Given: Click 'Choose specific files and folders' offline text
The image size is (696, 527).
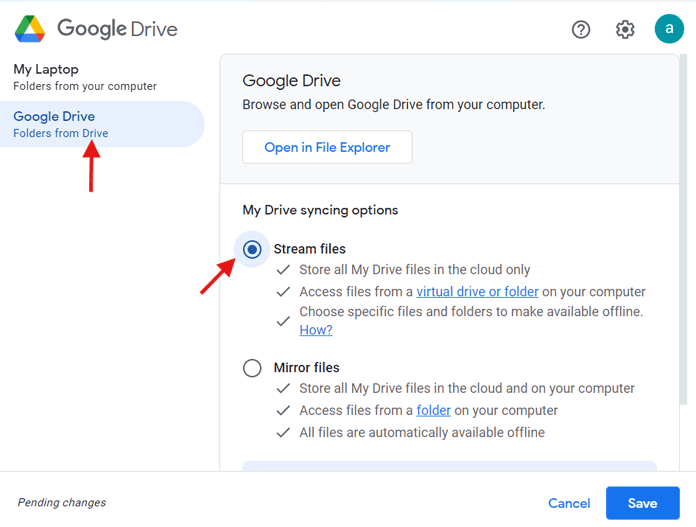Looking at the screenshot, I should tap(471, 312).
